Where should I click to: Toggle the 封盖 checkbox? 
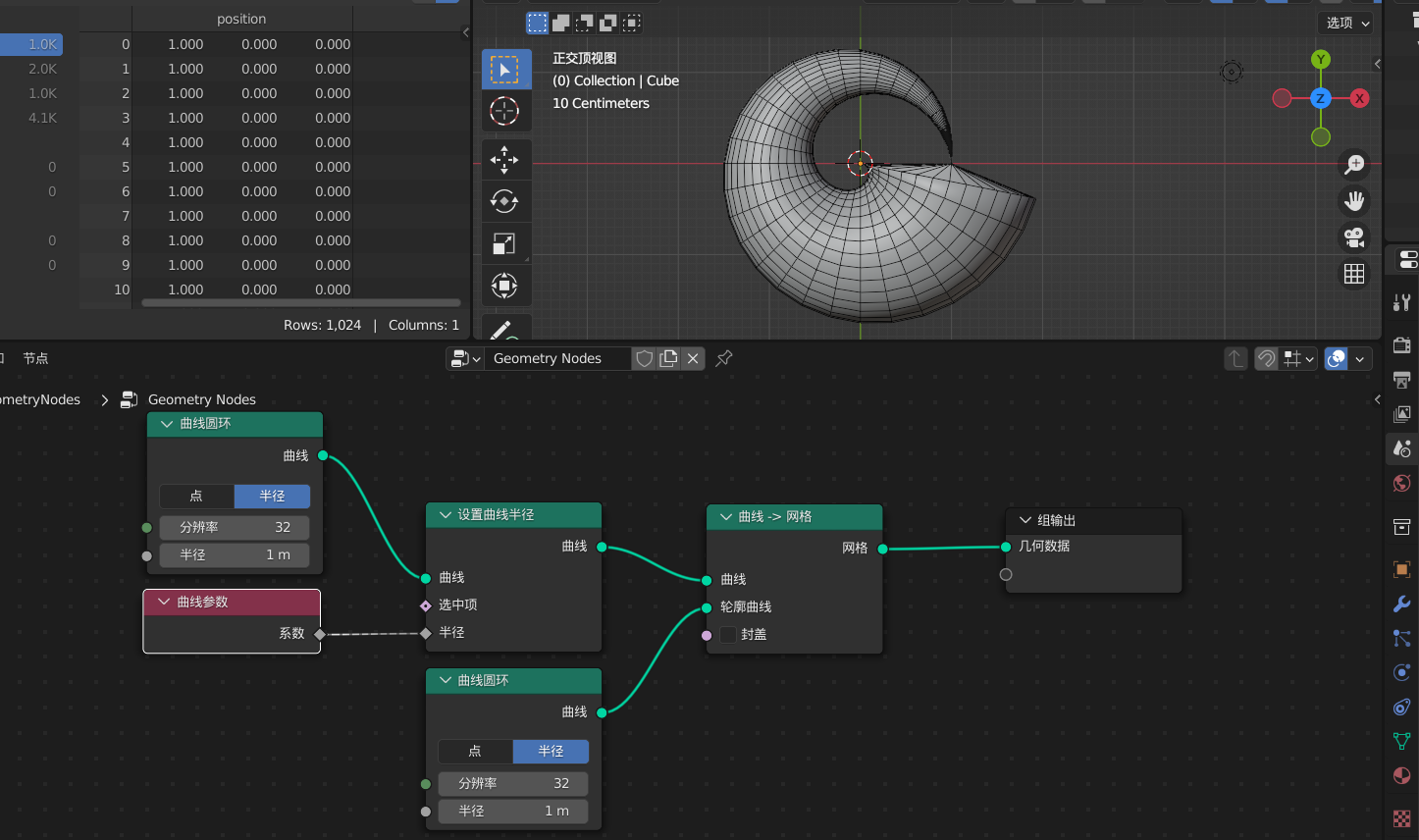[728, 635]
